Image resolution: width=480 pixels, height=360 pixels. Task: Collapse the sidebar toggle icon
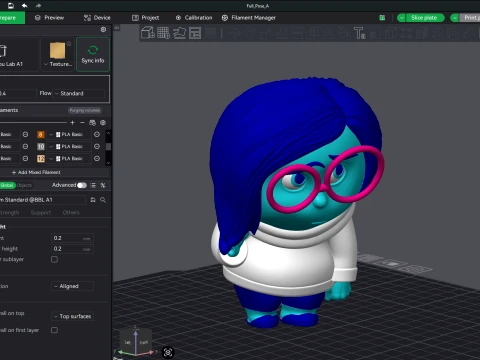[117, 28]
